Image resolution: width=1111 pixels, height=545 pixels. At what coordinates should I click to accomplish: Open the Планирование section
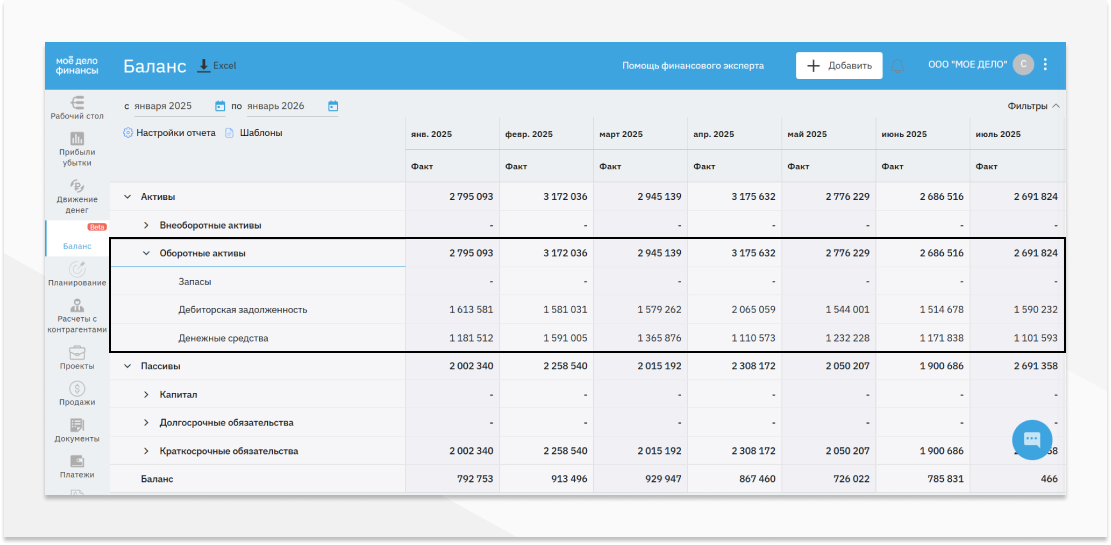[77, 275]
